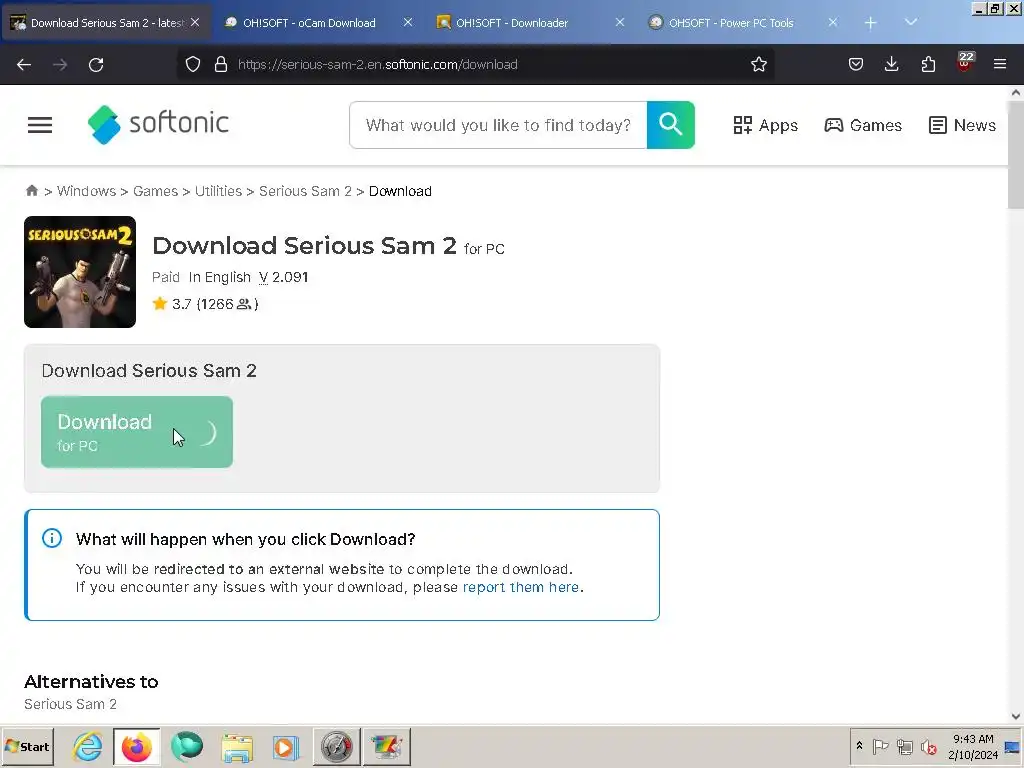Click the red extension icon with 22 badge
The image size is (1024, 768).
(x=965, y=63)
